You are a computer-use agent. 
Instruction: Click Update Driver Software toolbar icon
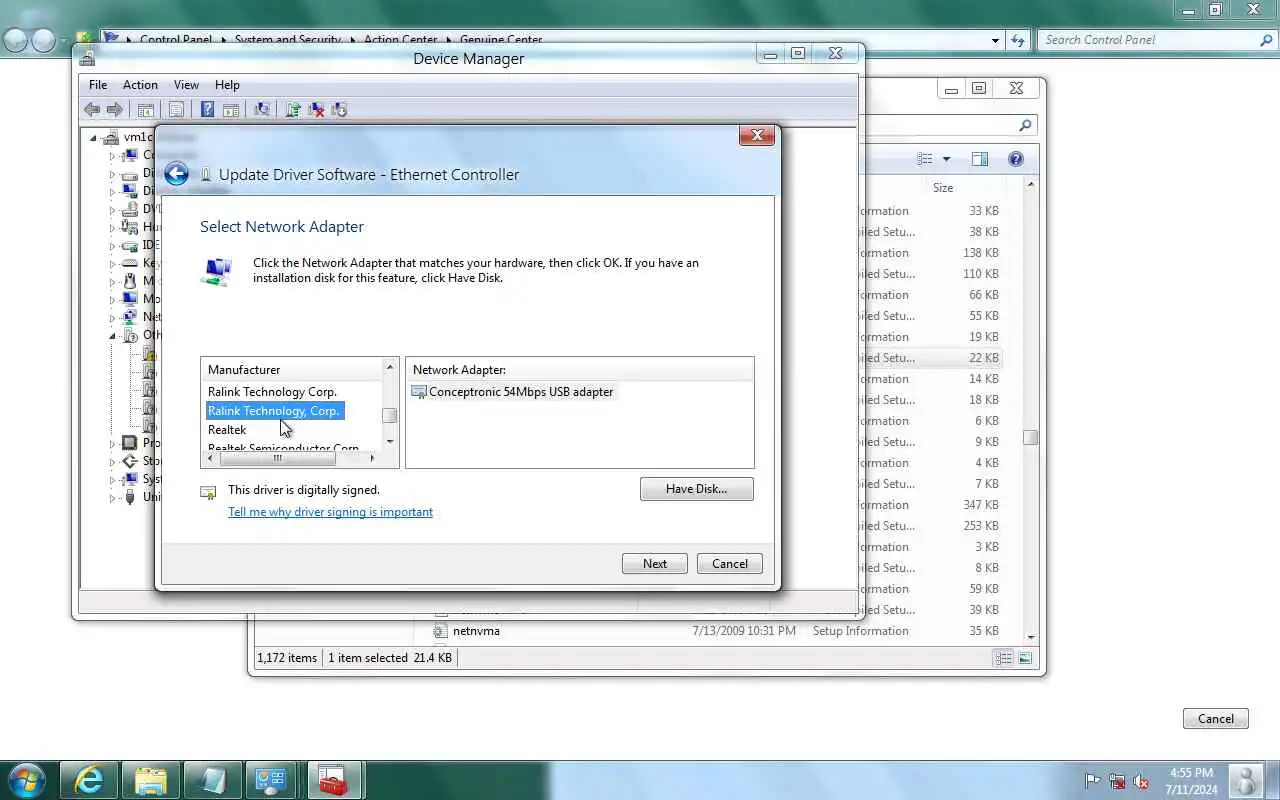coord(293,110)
